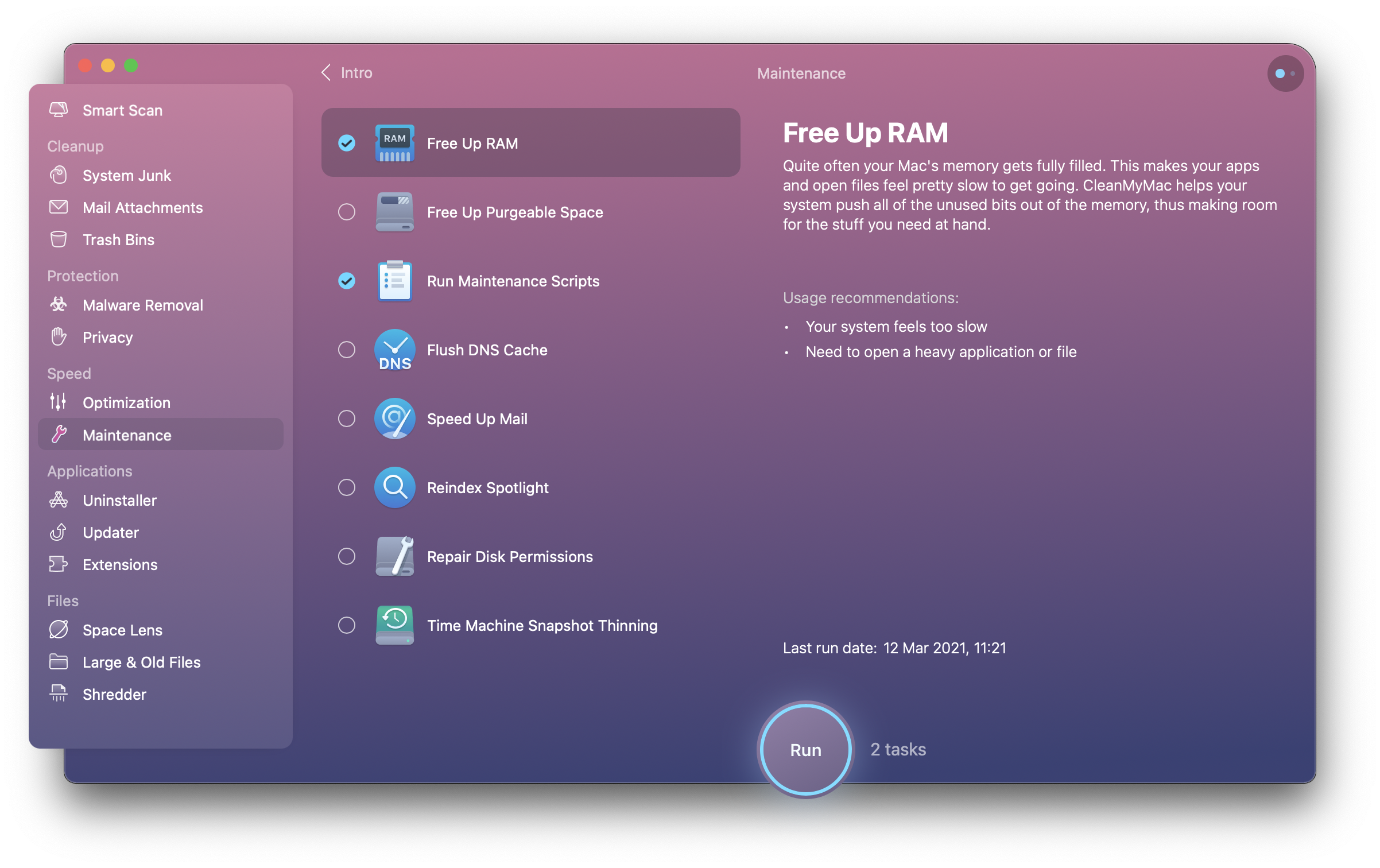The image size is (1380, 868).
Task: Open the Uninstaller section
Action: (x=119, y=499)
